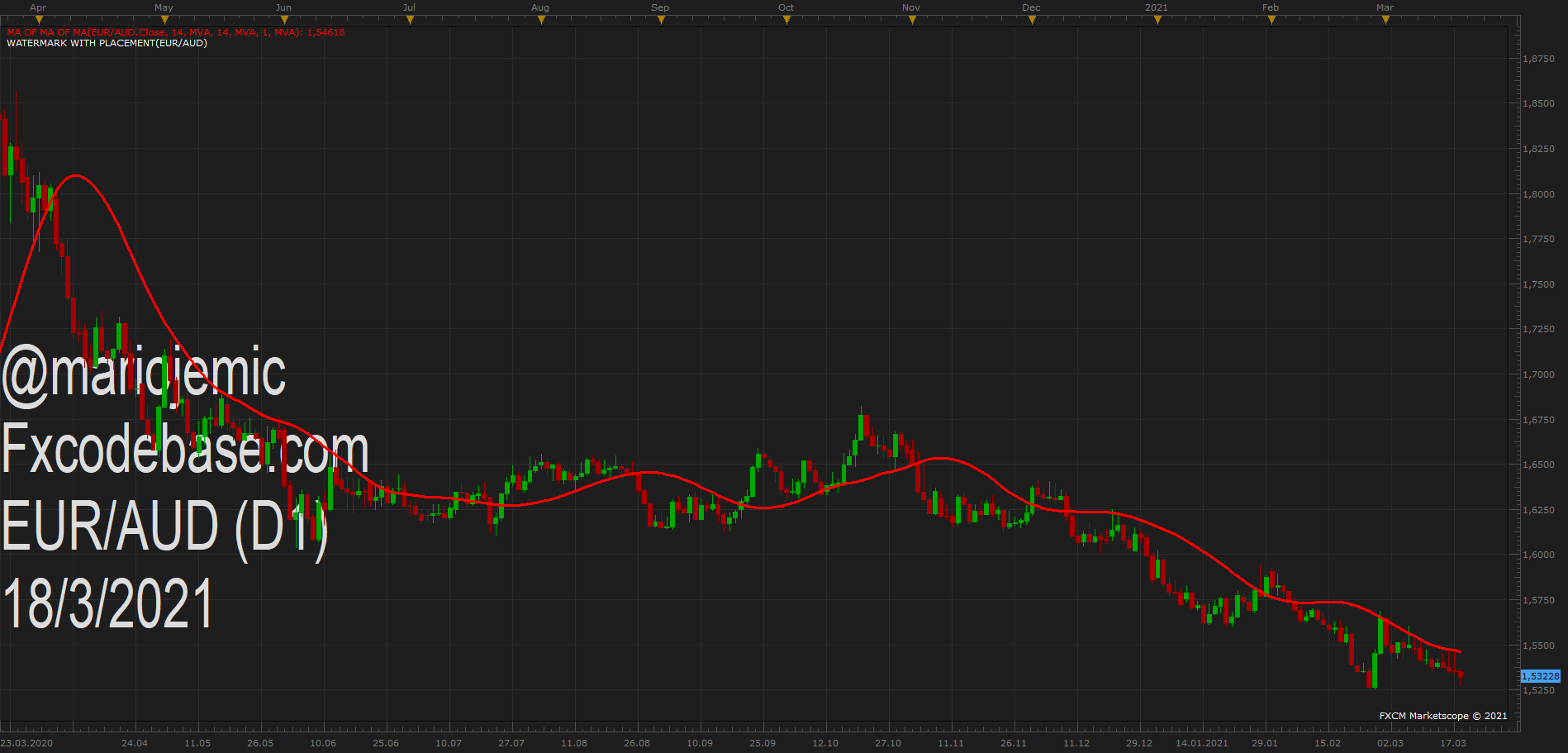Select the 1,5250 level on the price axis
The image size is (1568, 753).
[x=1539, y=690]
